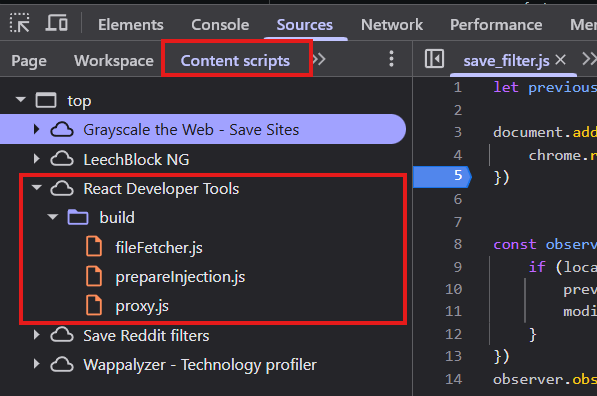Screen dimensions: 597x396
Task: Switch to the Console tab
Action: pos(220,25)
